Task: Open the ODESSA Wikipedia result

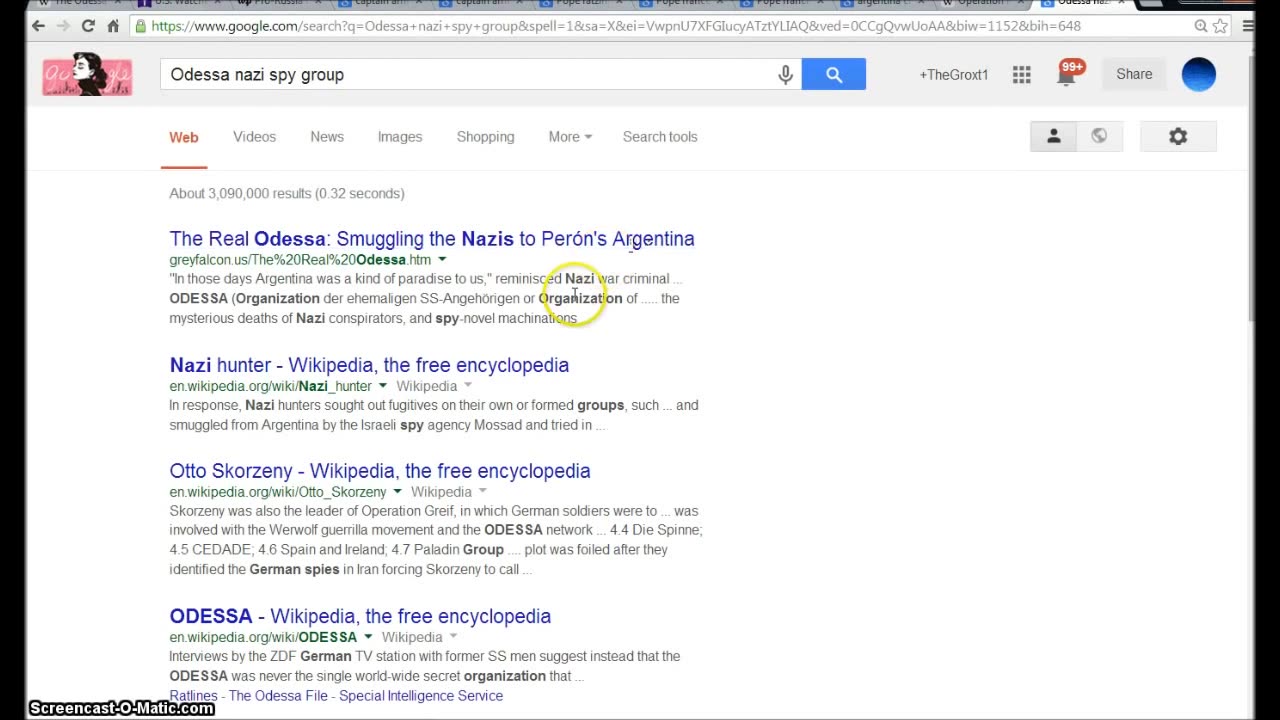Action: point(360,616)
